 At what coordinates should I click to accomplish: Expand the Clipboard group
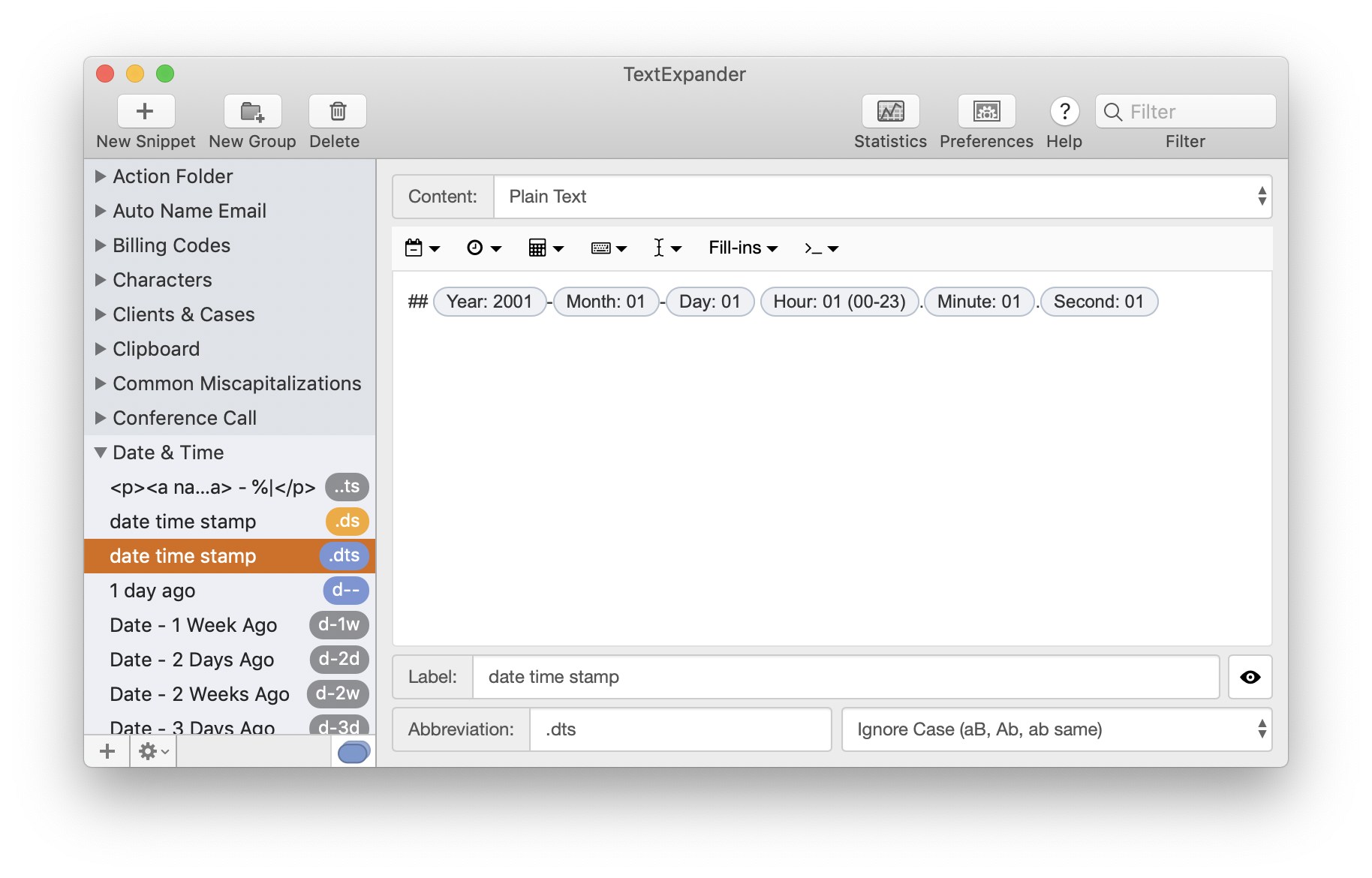tap(101, 349)
